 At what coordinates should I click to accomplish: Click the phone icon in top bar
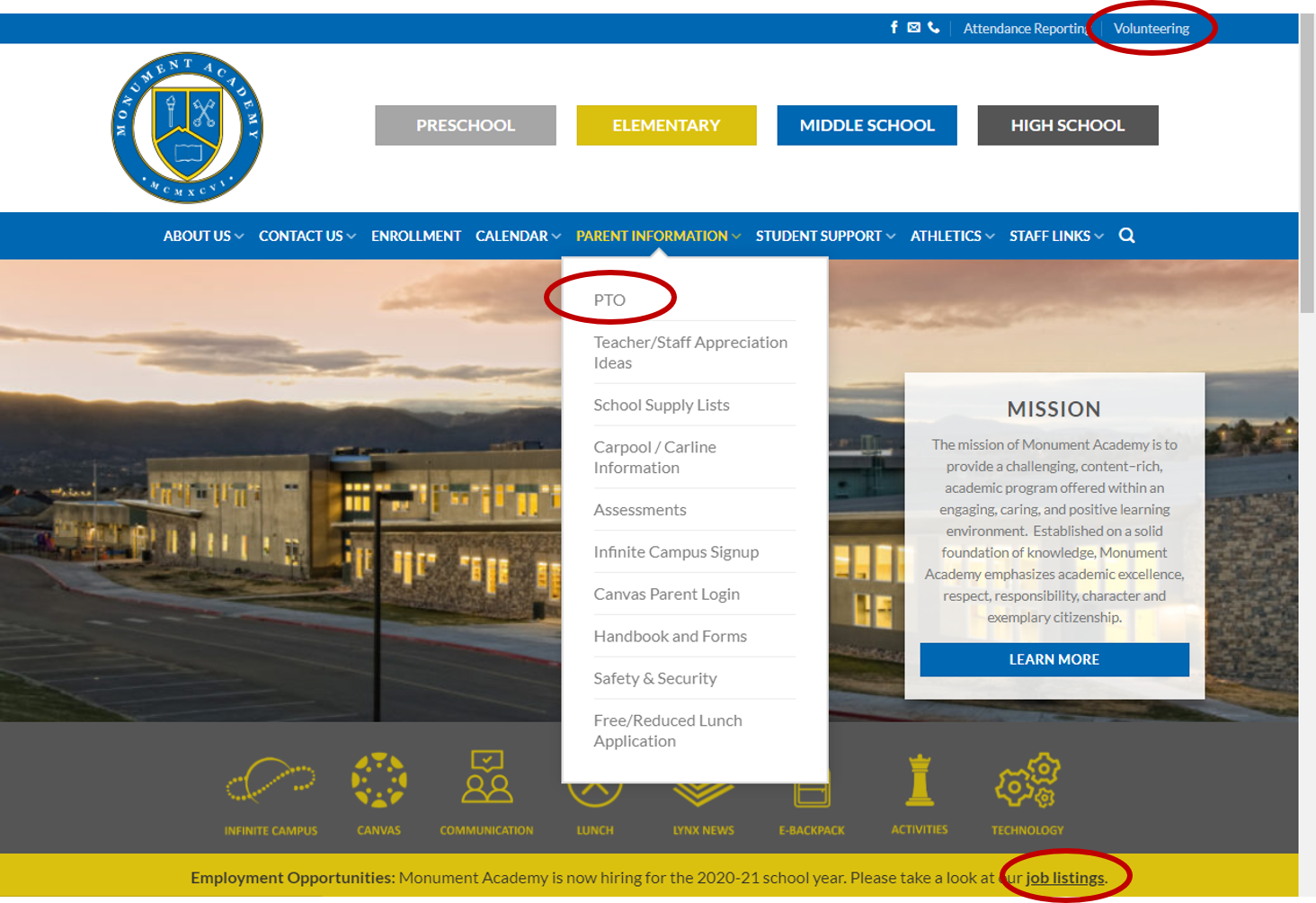934,28
